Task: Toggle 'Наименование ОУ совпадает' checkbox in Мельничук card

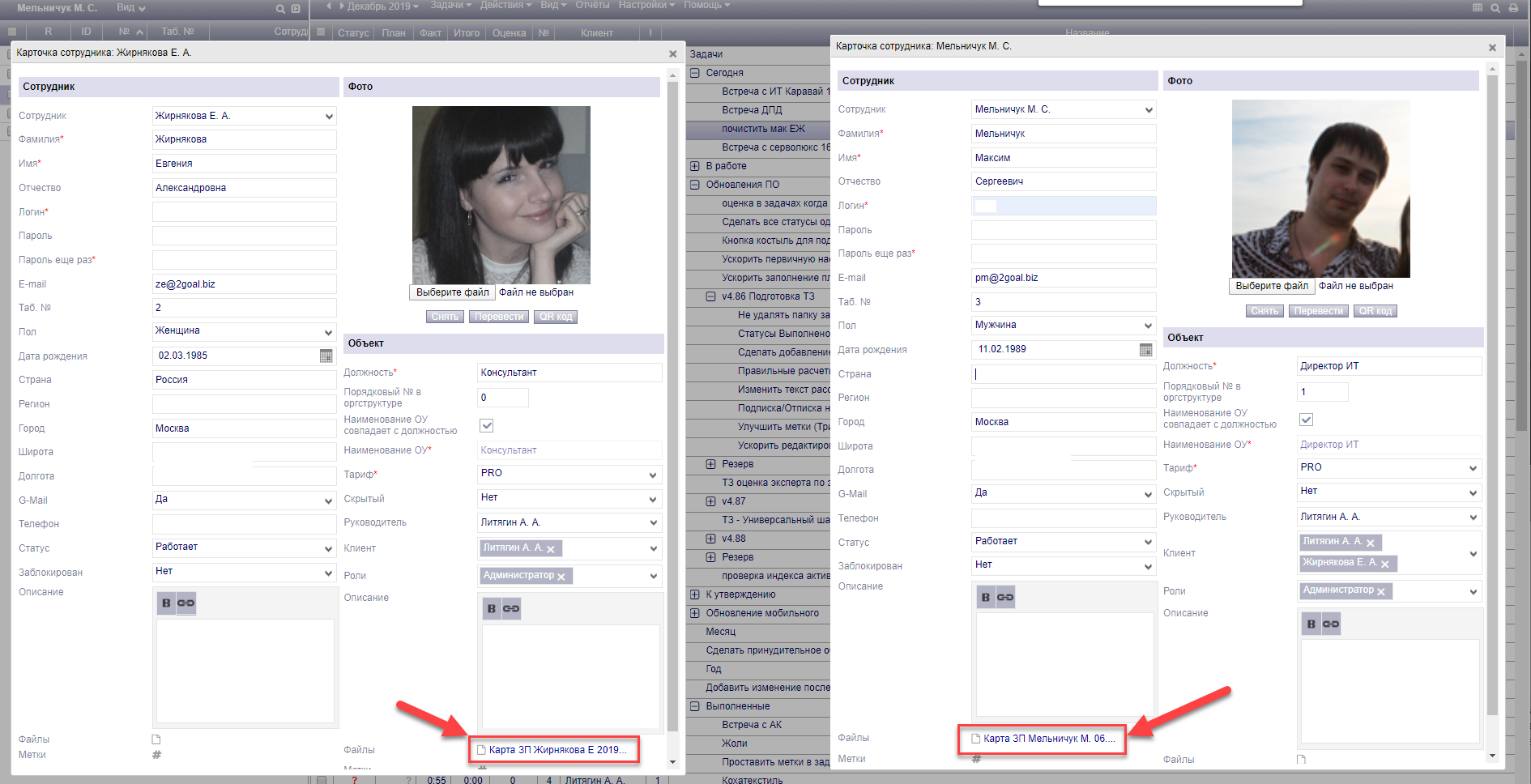Action: pyautogui.click(x=1306, y=420)
